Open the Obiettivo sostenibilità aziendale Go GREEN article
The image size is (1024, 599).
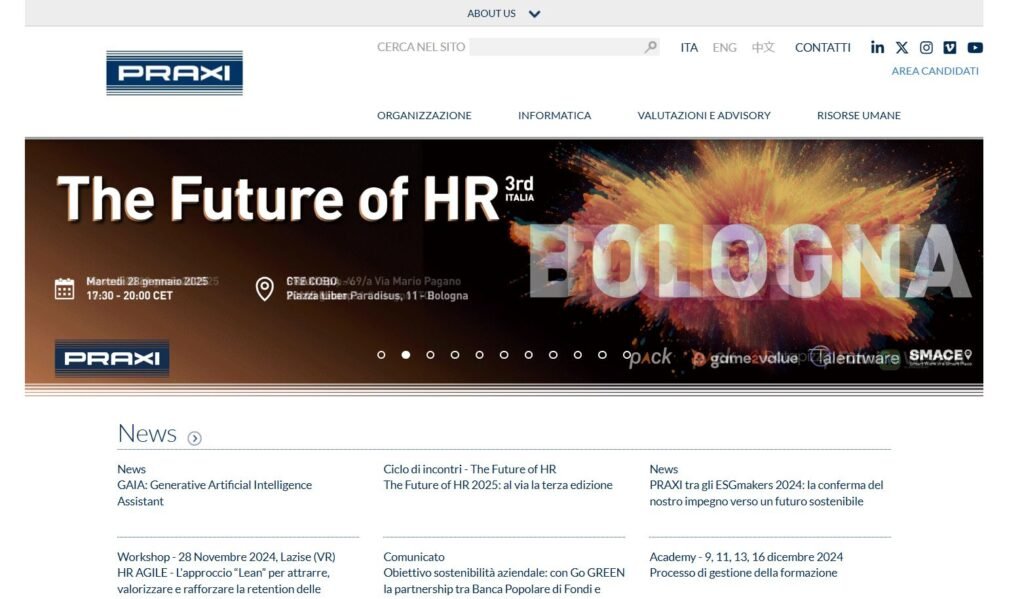coord(504,581)
